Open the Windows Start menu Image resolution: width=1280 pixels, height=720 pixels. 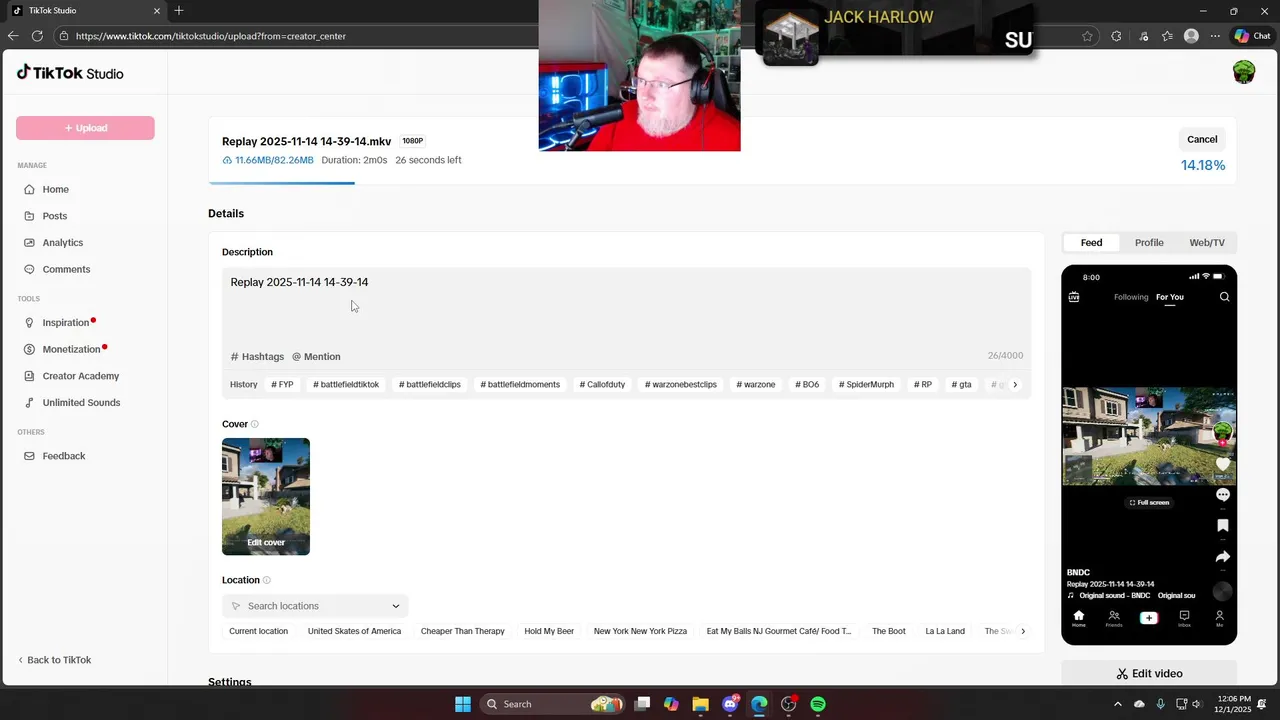463,704
